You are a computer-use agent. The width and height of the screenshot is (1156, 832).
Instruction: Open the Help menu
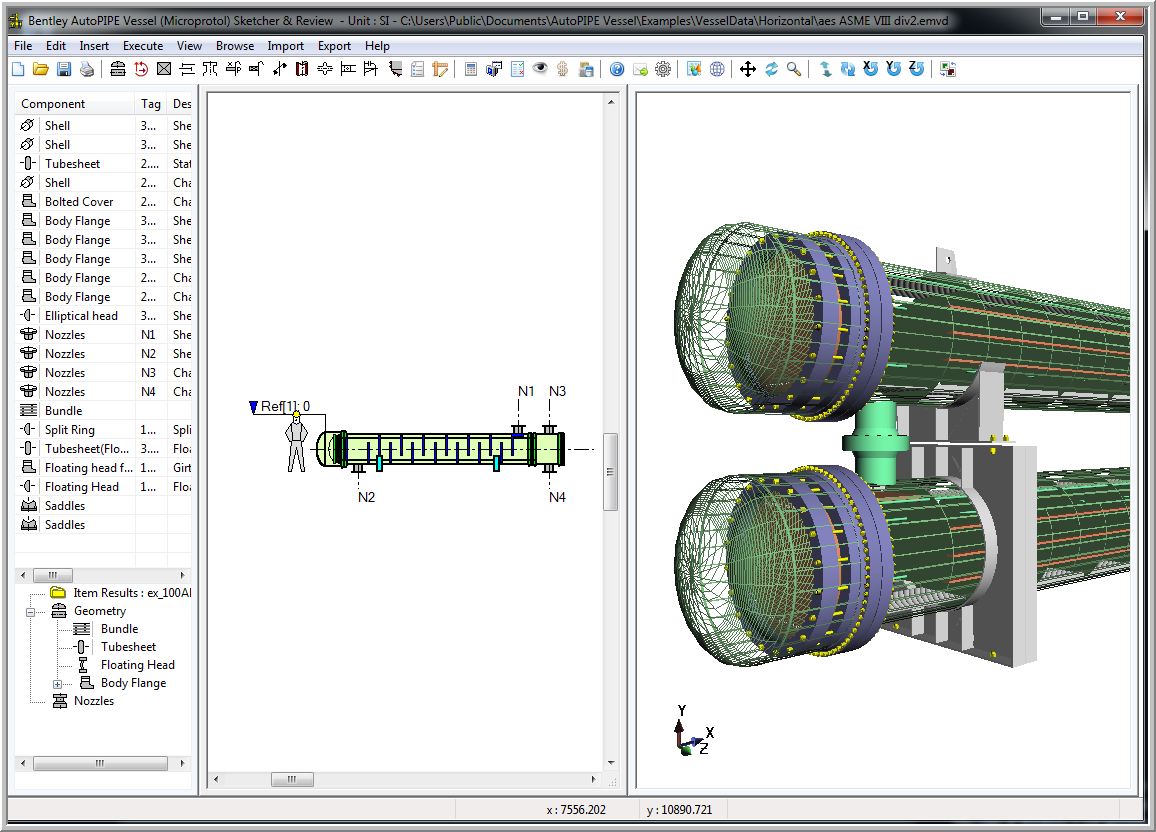[x=377, y=46]
